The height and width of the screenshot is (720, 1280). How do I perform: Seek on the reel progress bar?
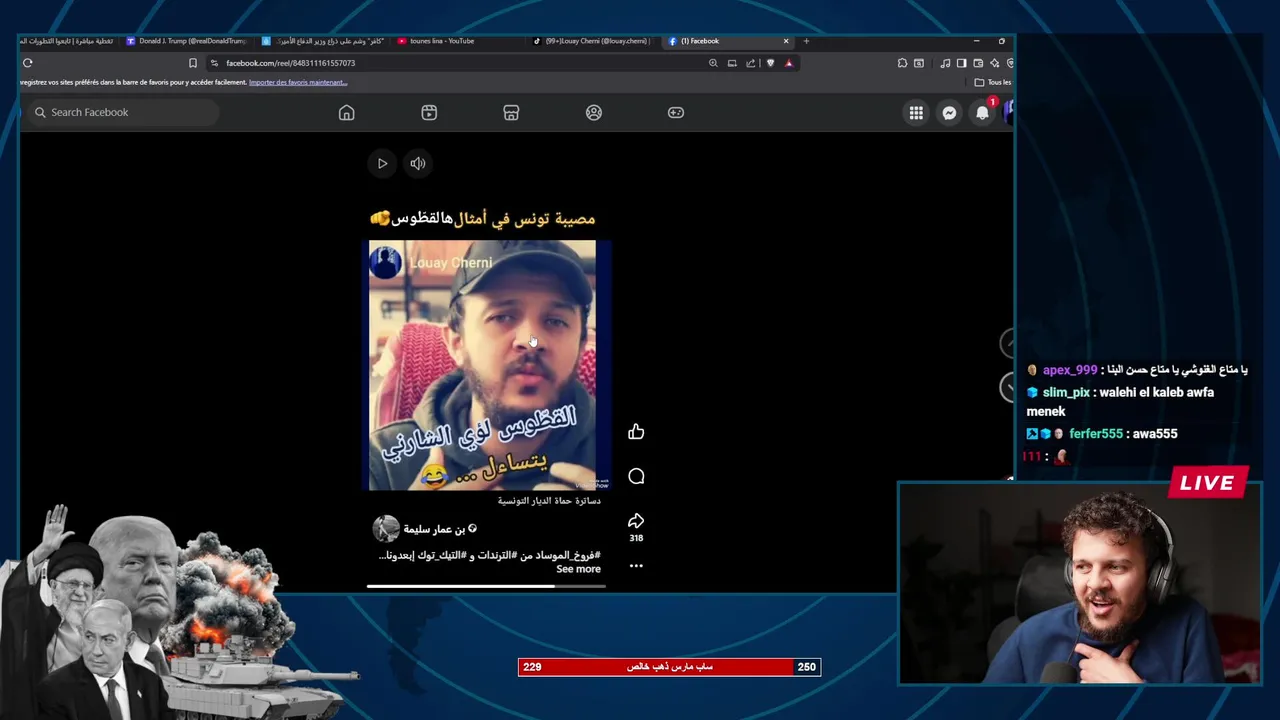[x=486, y=587]
